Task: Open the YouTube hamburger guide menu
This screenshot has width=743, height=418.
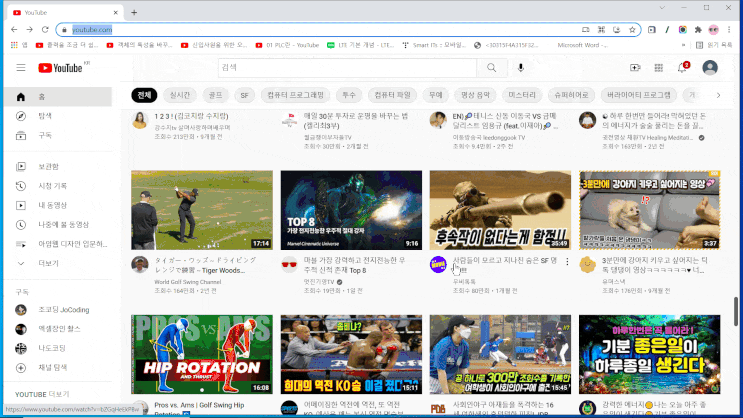Action: point(21,68)
